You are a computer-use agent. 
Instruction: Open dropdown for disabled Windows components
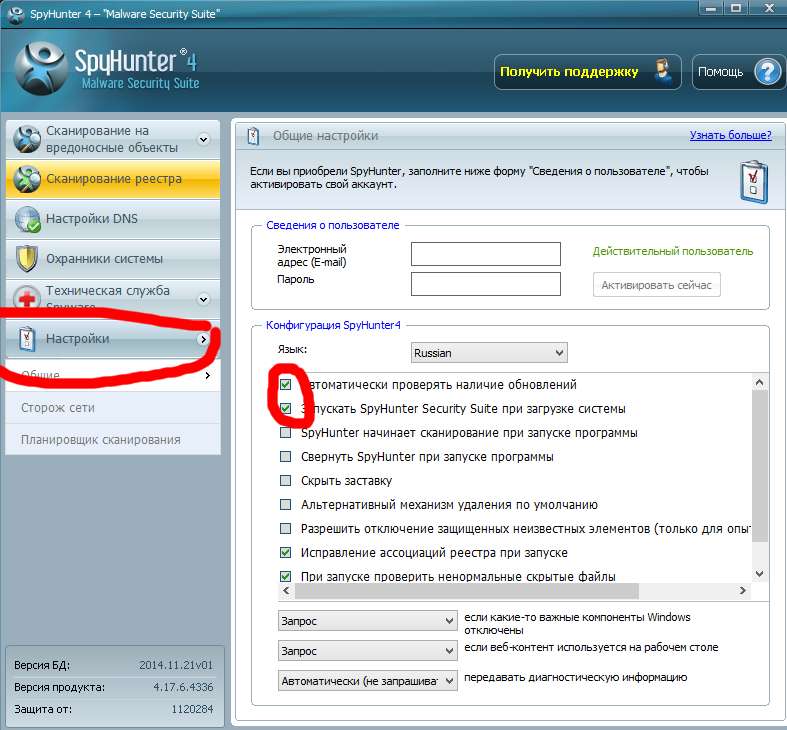pyautogui.click(x=367, y=621)
